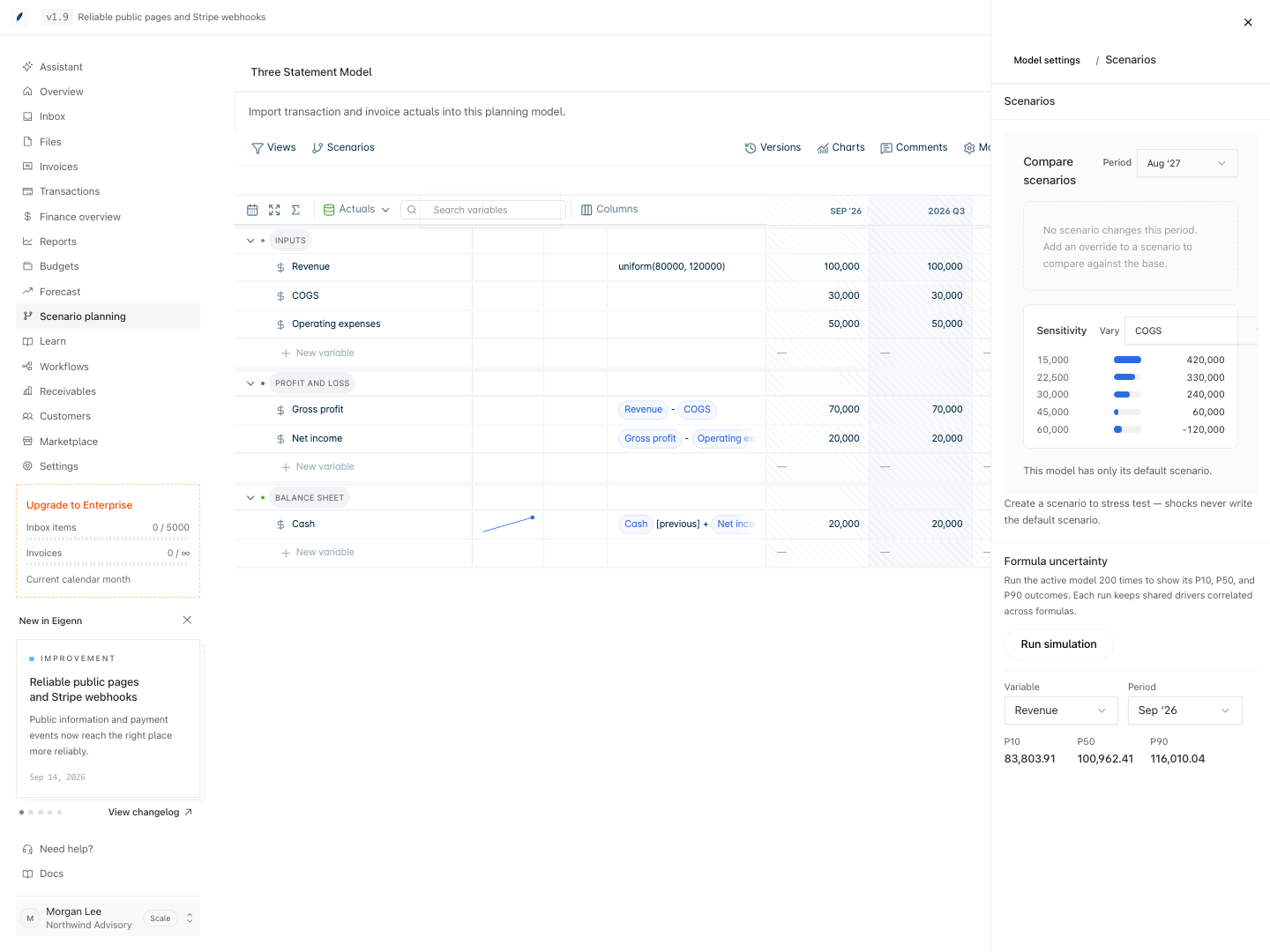This screenshot has width=1270, height=952.
Task: Open the Period dropdown showing Sep '26
Action: click(x=1184, y=710)
